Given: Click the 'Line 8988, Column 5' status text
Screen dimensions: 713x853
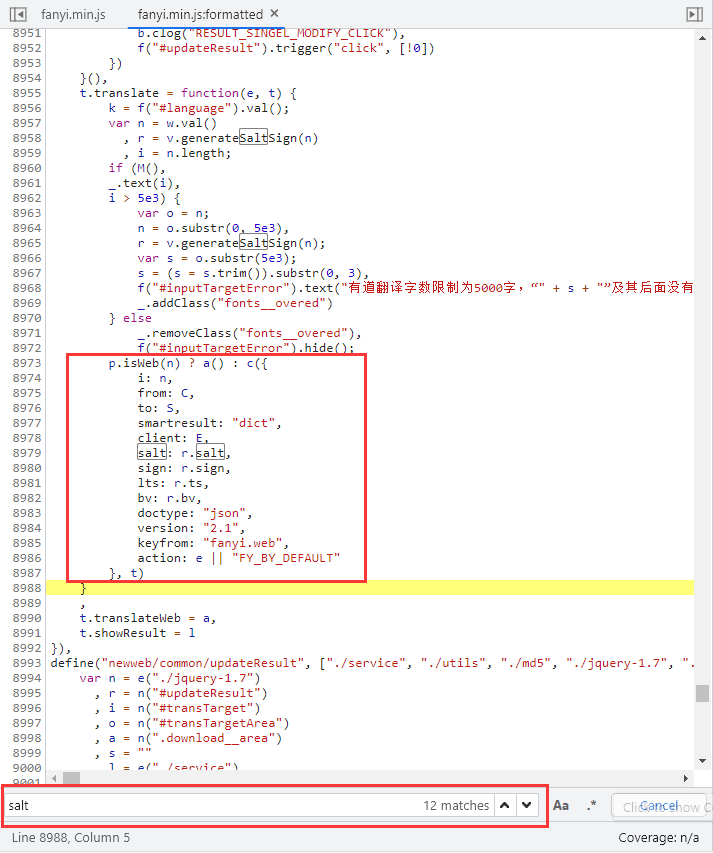Looking at the screenshot, I should [69, 837].
